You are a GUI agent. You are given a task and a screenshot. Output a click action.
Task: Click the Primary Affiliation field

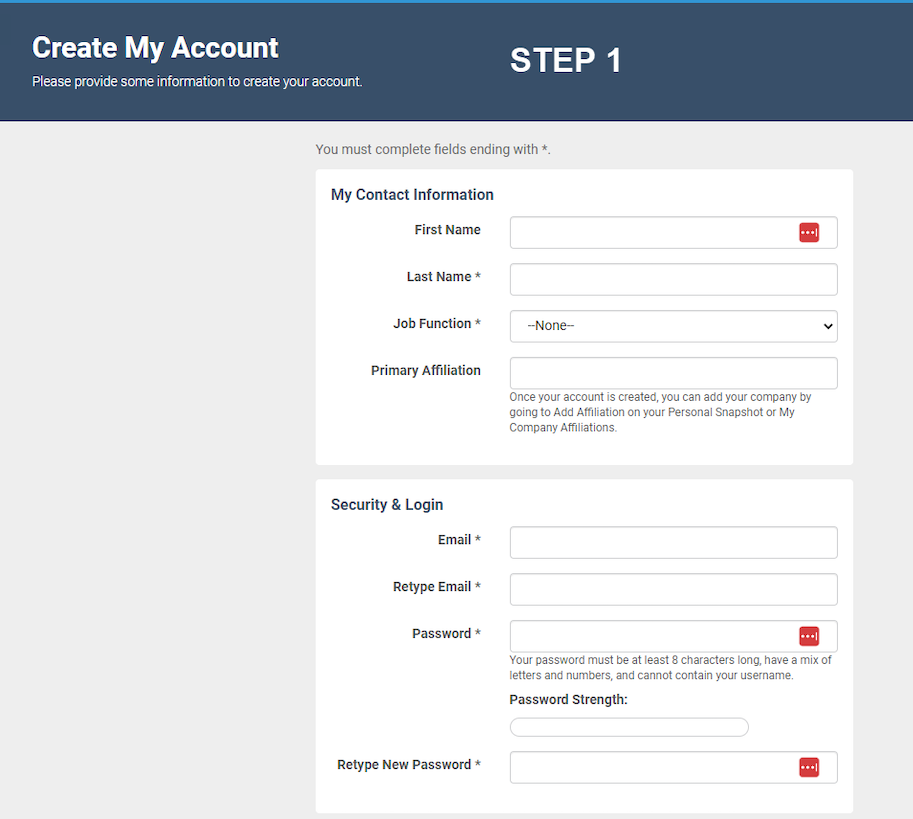(672, 372)
